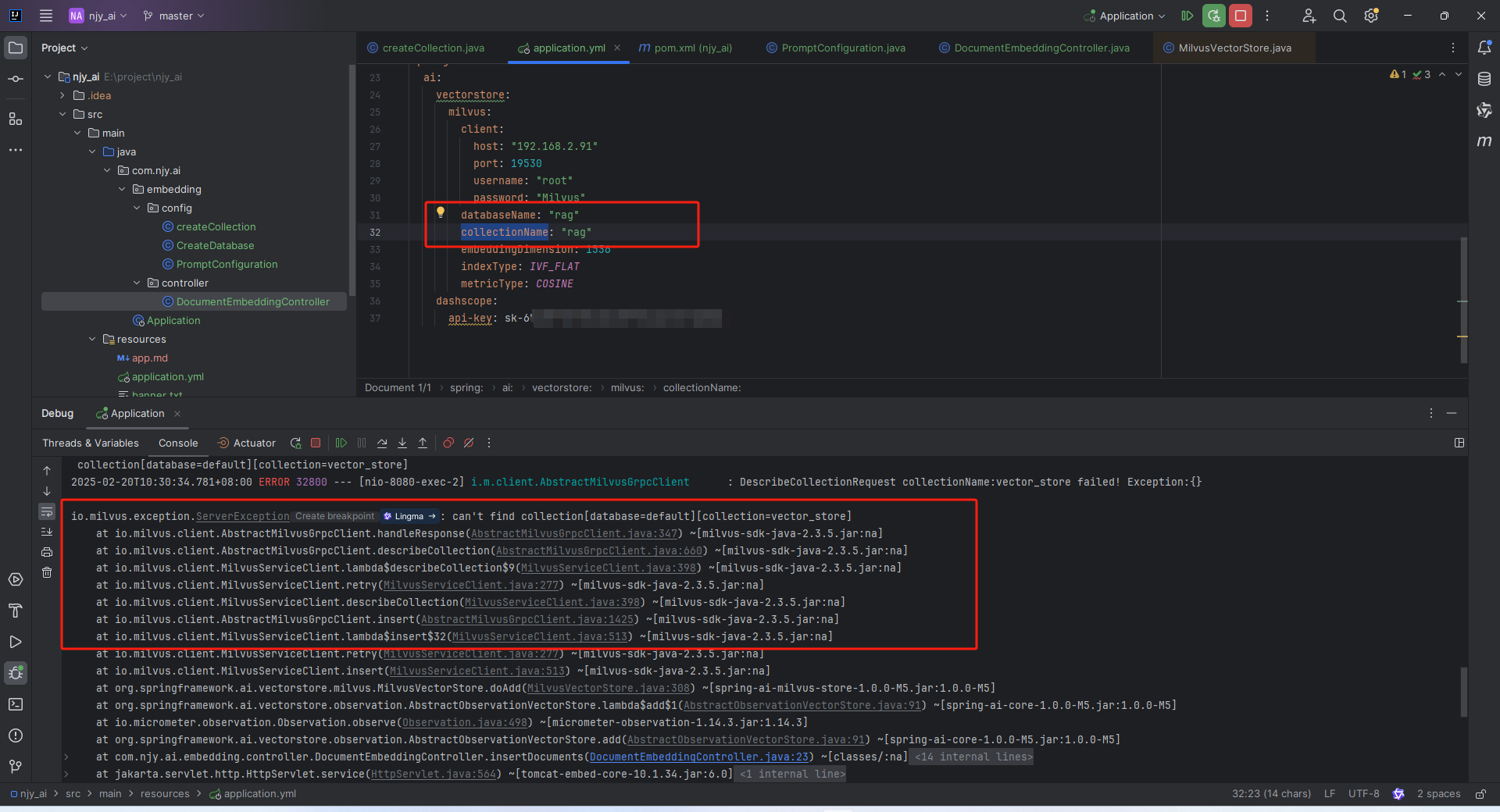
Task: Toggle Mute Breakpoints in debug toolbar
Action: tap(469, 443)
